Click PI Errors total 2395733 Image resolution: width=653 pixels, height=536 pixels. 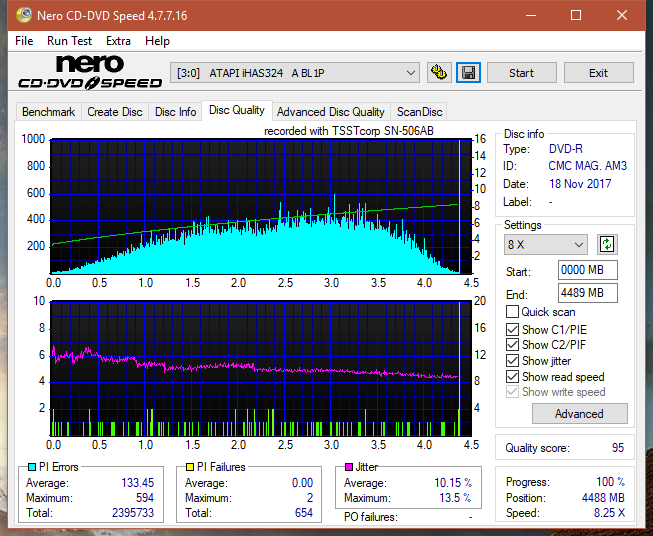pos(133,513)
